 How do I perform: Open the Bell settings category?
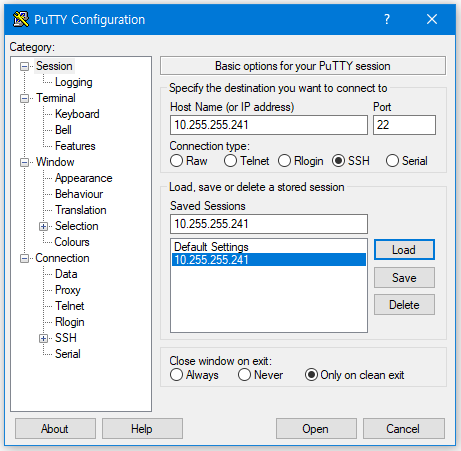[x=63, y=130]
